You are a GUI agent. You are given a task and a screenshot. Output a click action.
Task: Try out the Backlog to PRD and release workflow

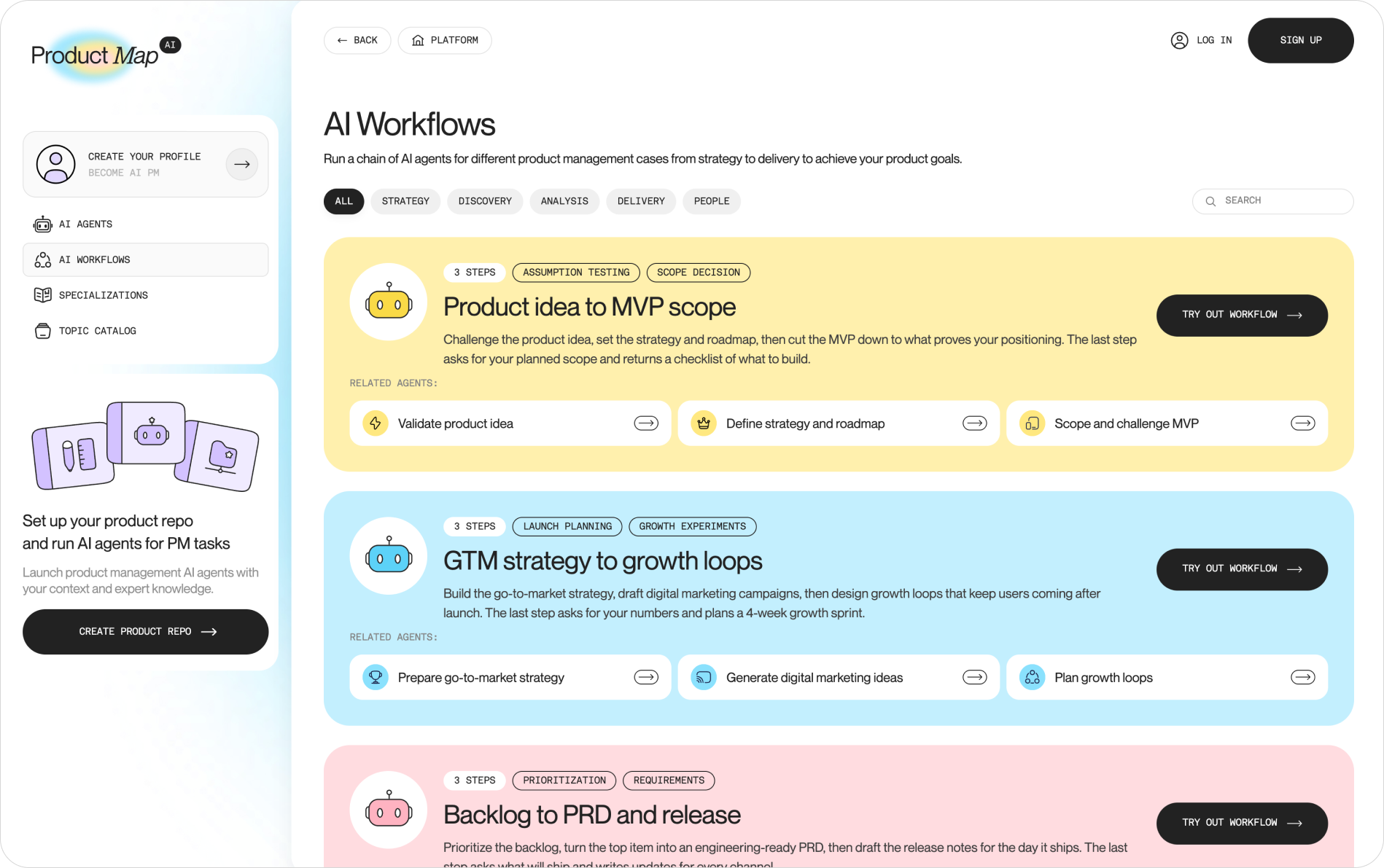[x=1242, y=824]
